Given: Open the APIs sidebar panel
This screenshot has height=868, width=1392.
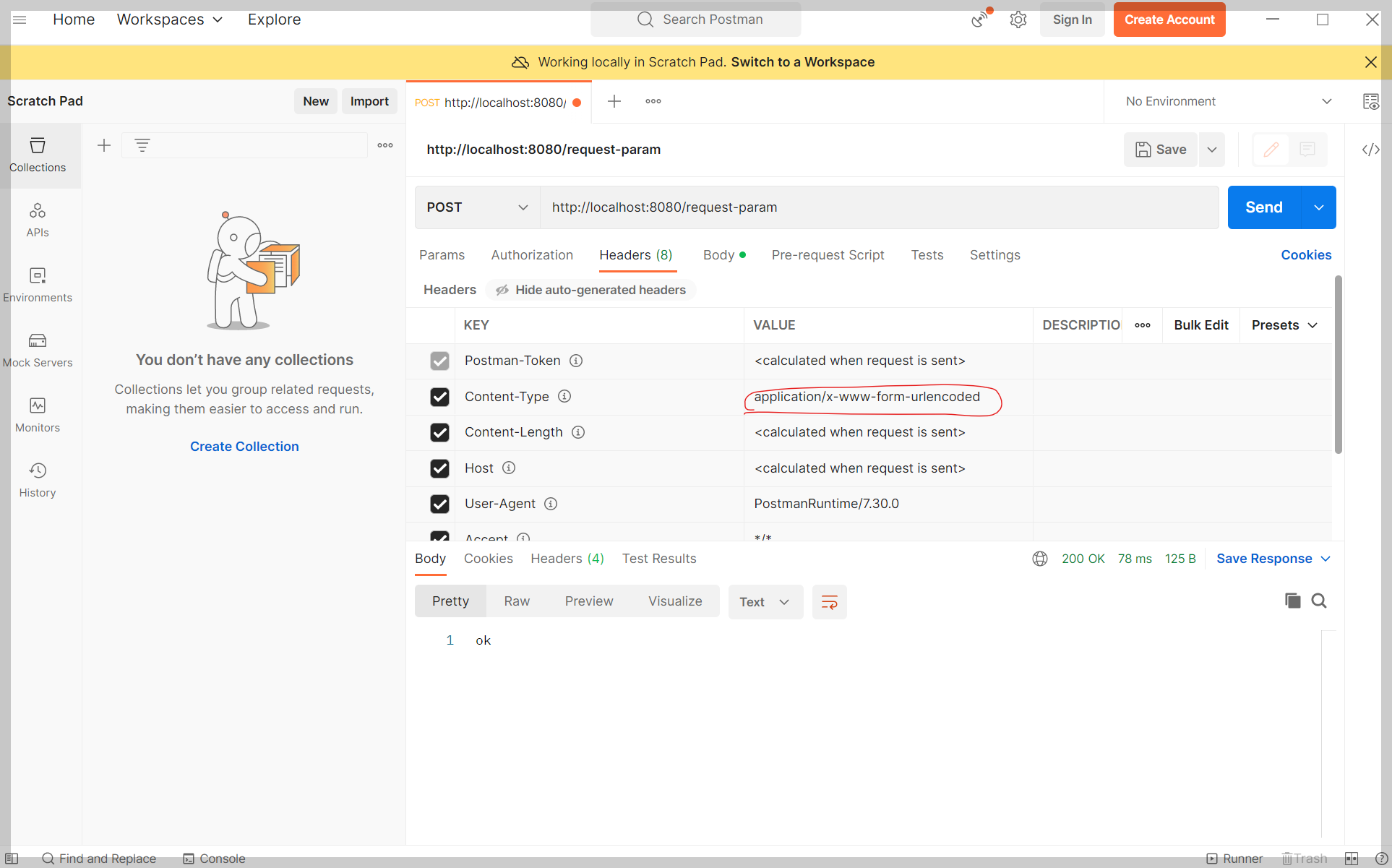Looking at the screenshot, I should (38, 220).
